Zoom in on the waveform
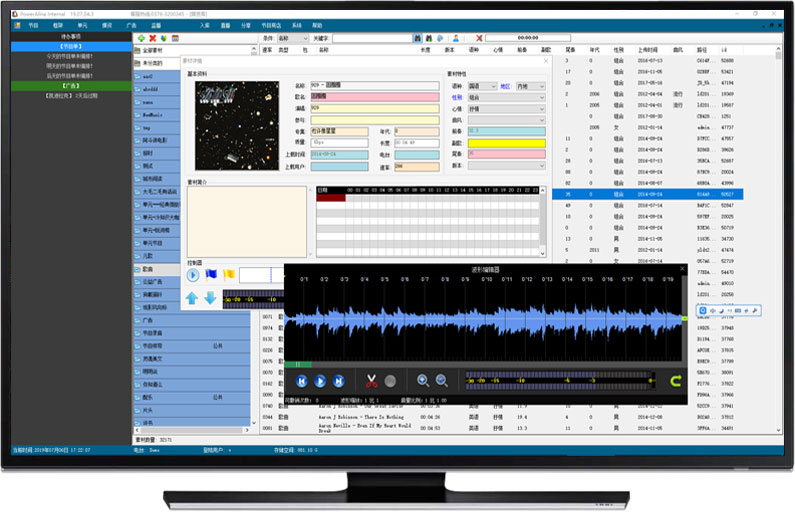Screen dimensions: 795x512 pyautogui.click(x=423, y=381)
